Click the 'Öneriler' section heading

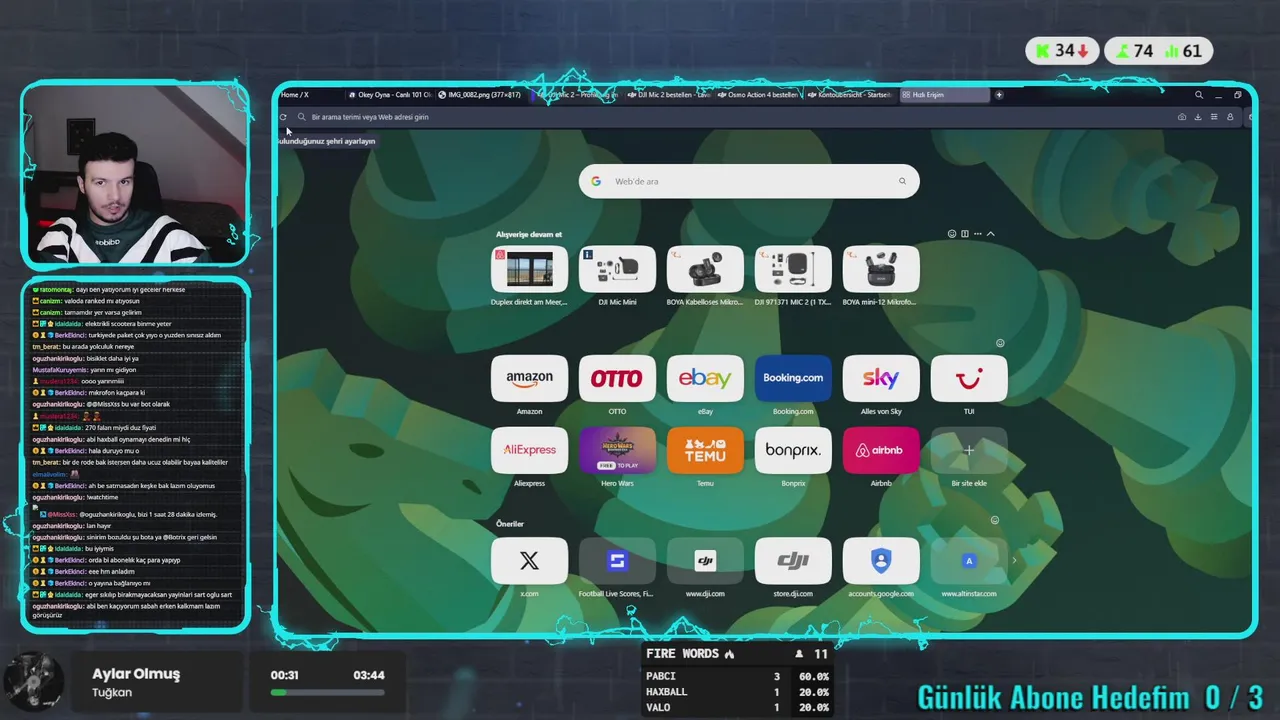(510, 524)
